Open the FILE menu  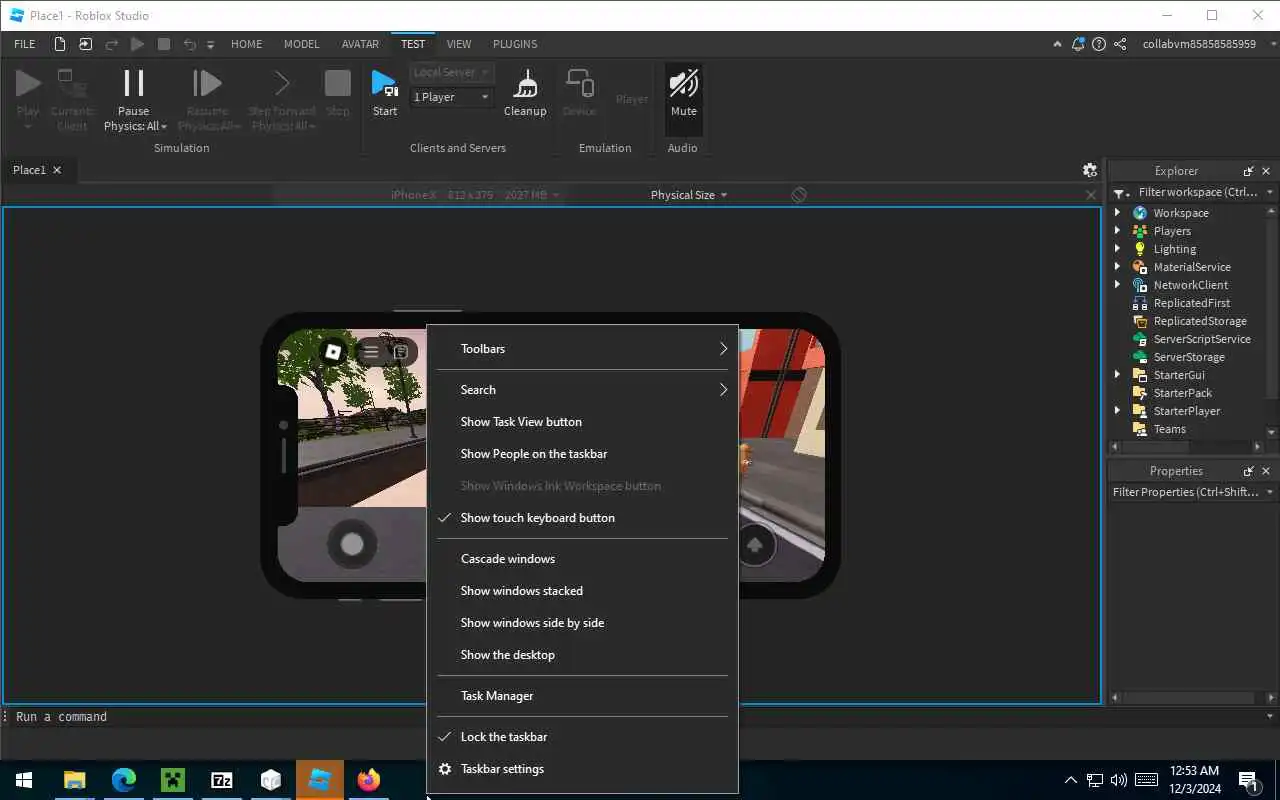(25, 44)
